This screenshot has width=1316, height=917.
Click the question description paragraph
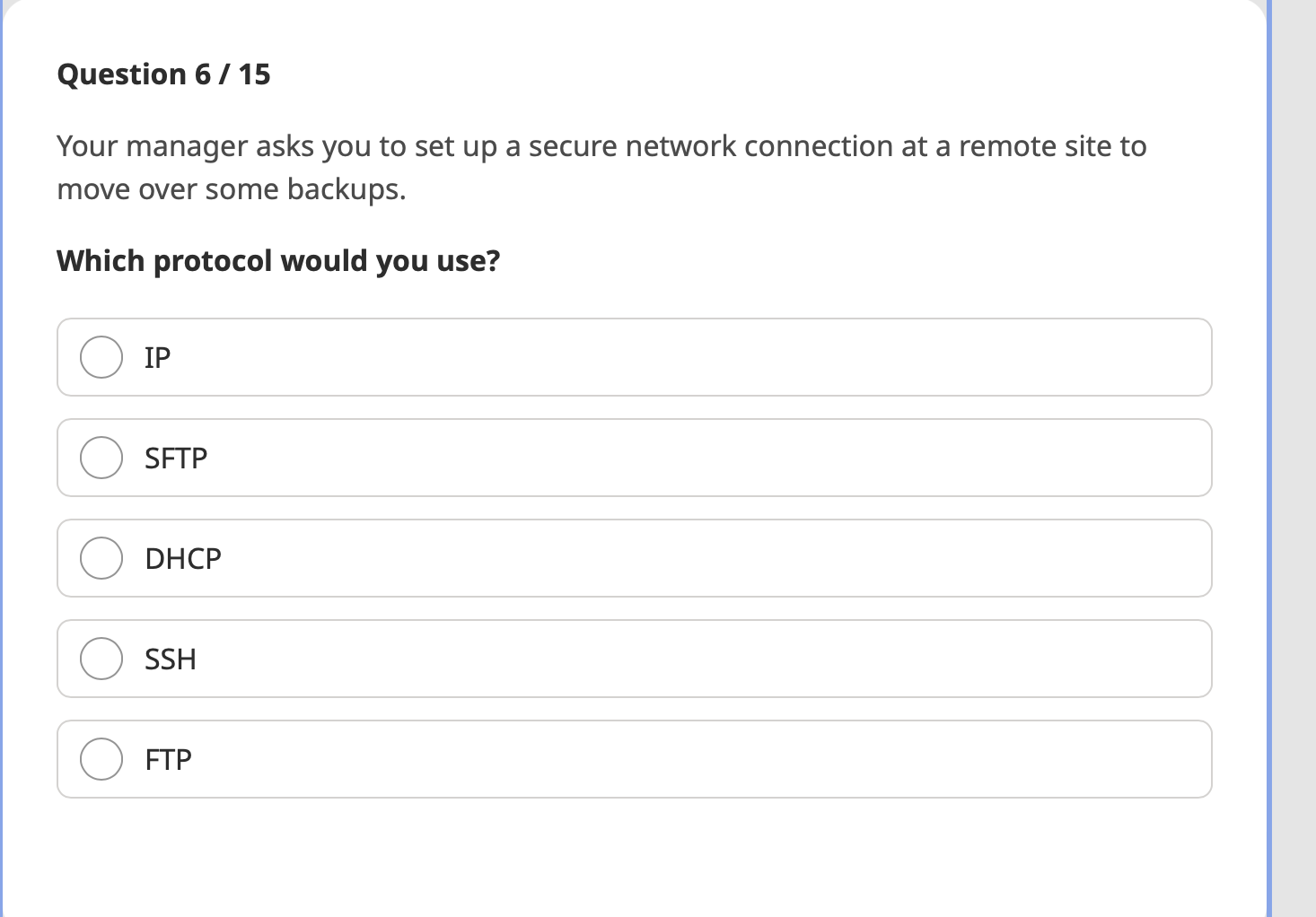tap(601, 167)
